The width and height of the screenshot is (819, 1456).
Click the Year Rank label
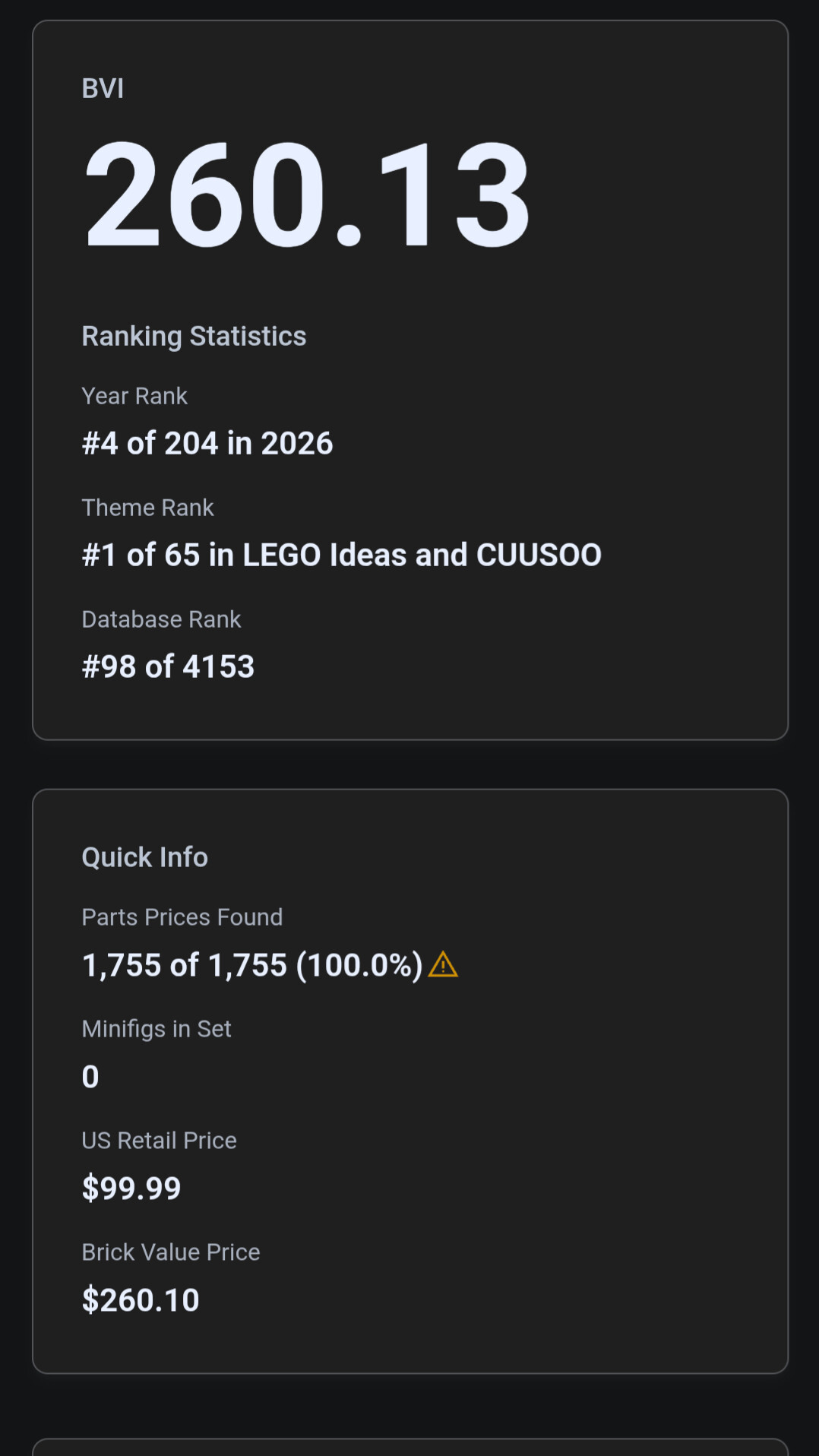point(134,396)
